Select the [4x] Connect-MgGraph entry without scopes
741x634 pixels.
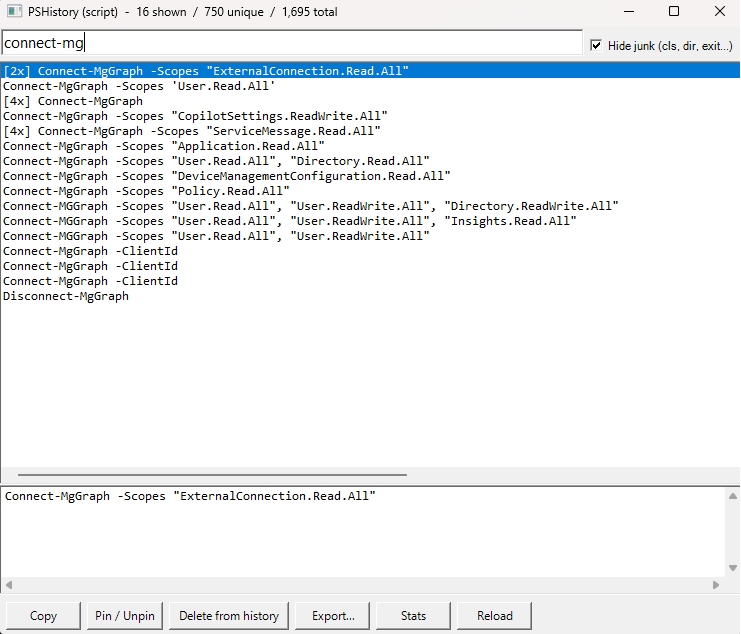pyautogui.click(x=370, y=101)
